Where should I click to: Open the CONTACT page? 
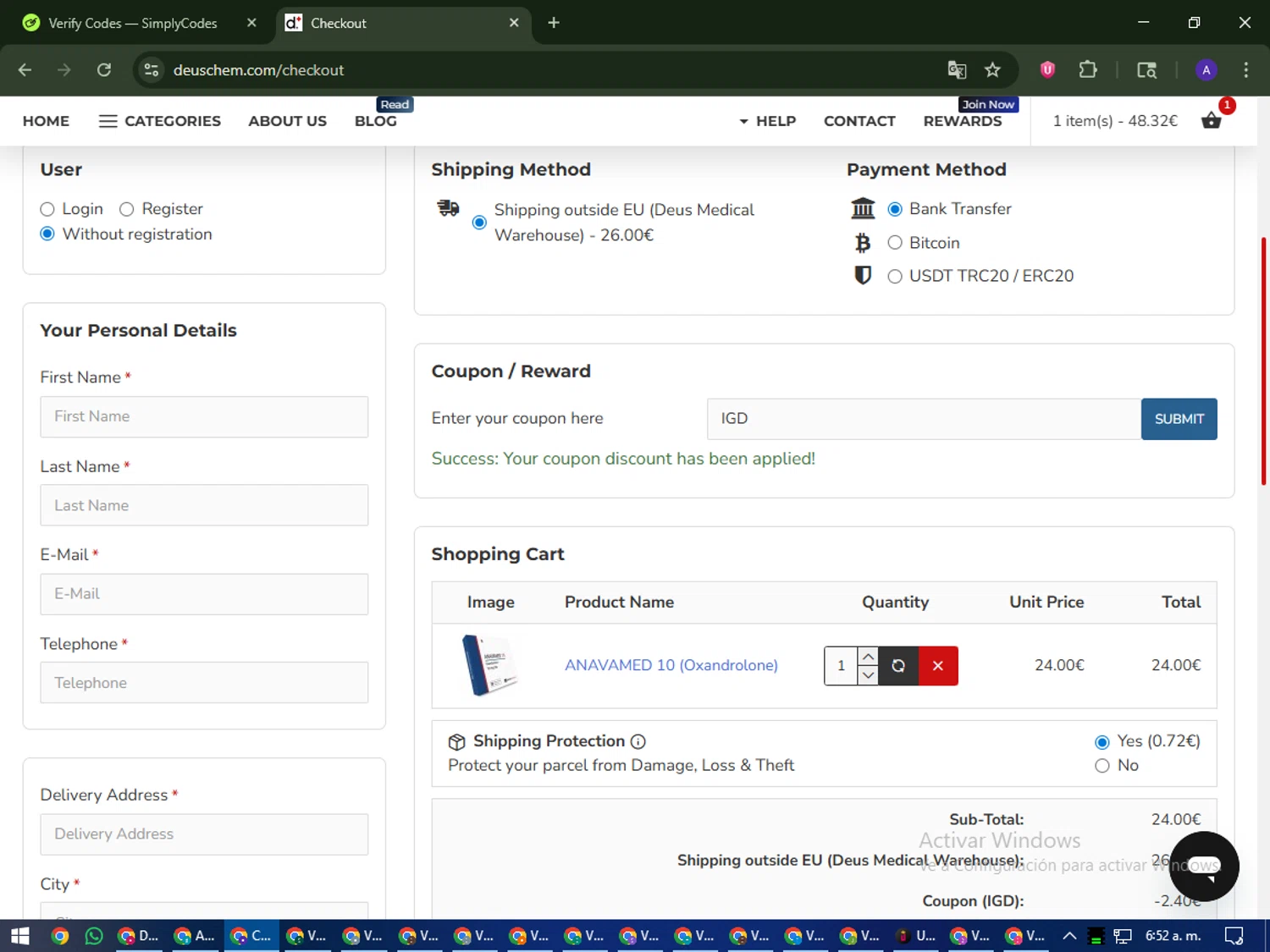pos(859,121)
